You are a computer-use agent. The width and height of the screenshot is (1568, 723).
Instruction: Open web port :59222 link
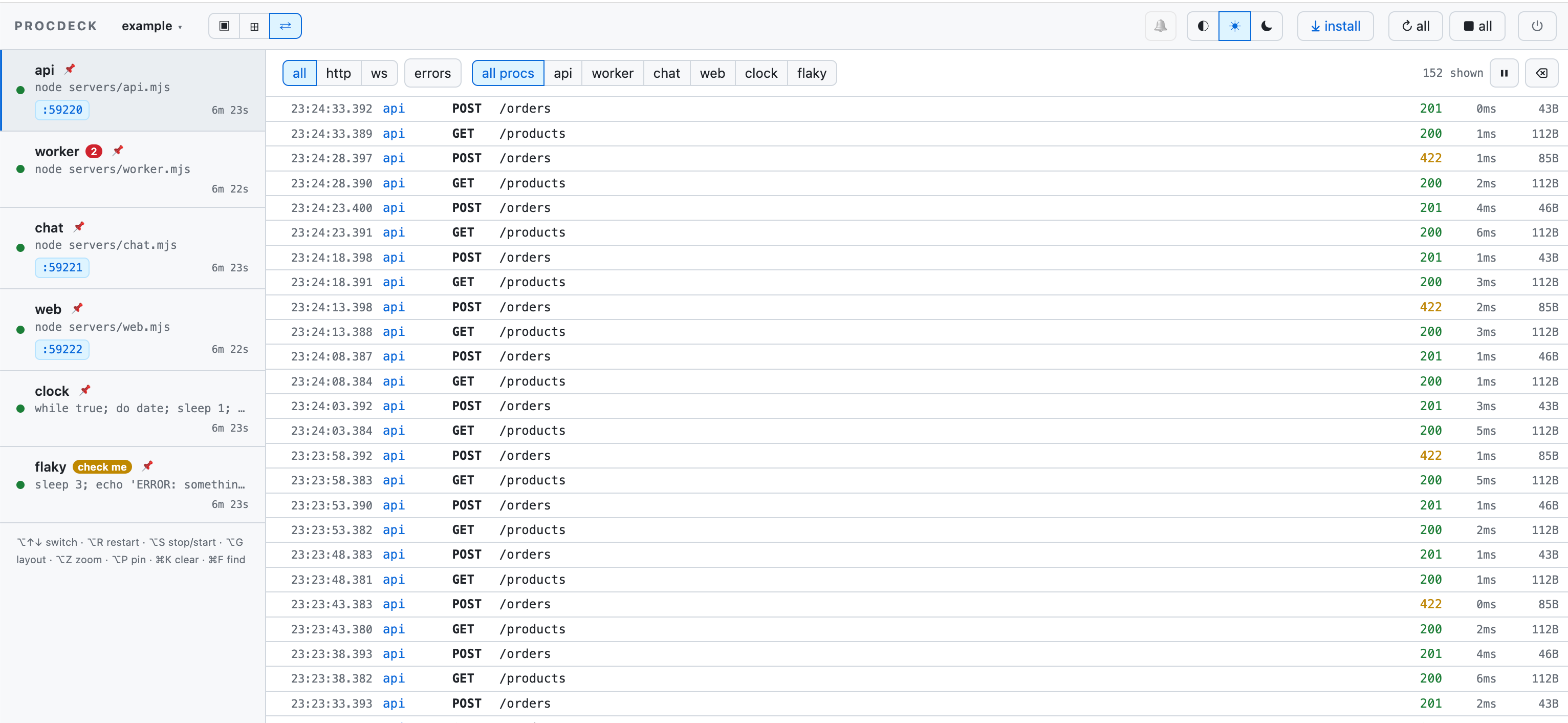click(x=62, y=349)
